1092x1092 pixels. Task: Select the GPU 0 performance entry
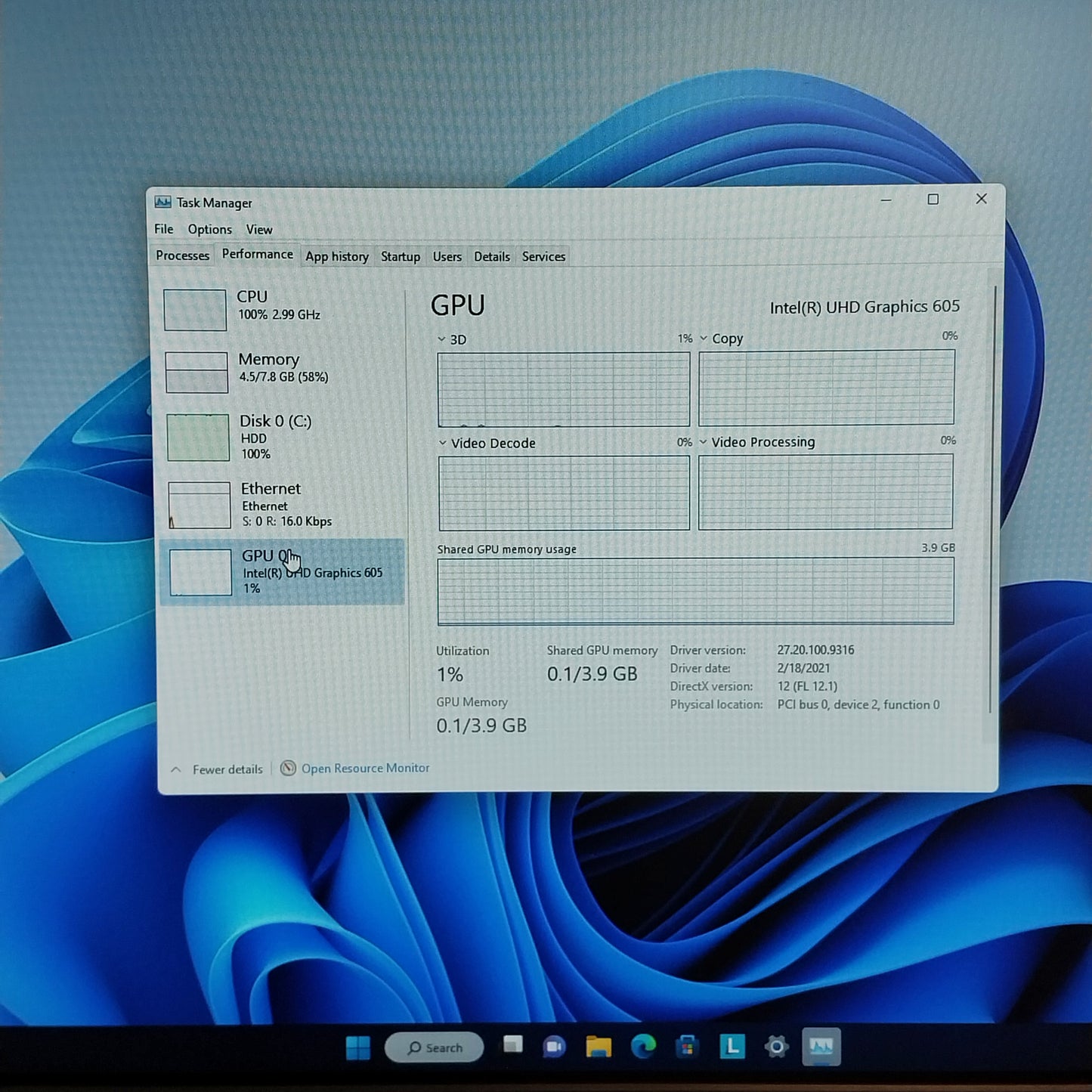(x=281, y=572)
